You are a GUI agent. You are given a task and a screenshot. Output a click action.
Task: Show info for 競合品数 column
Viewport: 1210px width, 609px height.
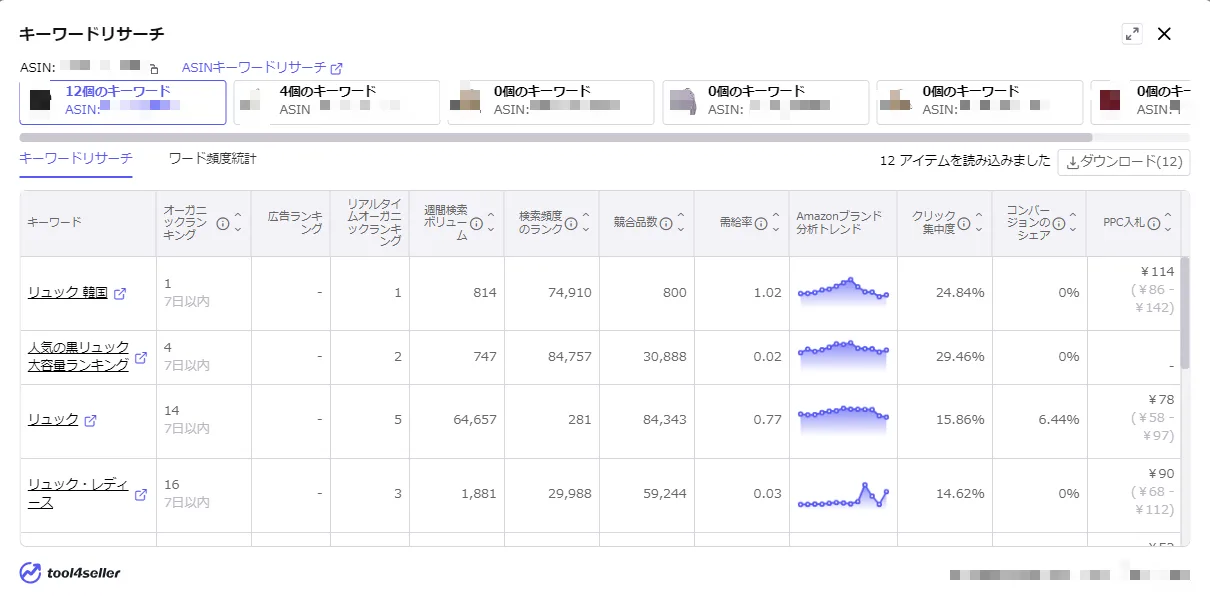pyautogui.click(x=666, y=223)
